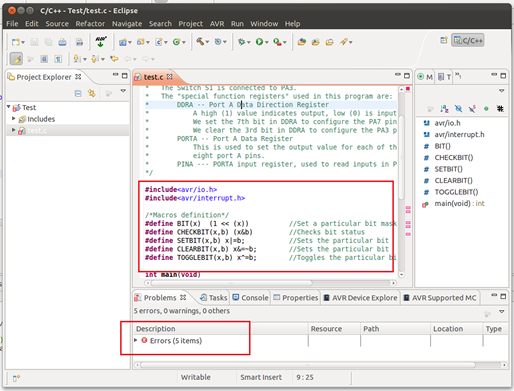This screenshot has height=391, width=514.
Task: Switch to AVR Device Explorer tab
Action: tap(361, 298)
